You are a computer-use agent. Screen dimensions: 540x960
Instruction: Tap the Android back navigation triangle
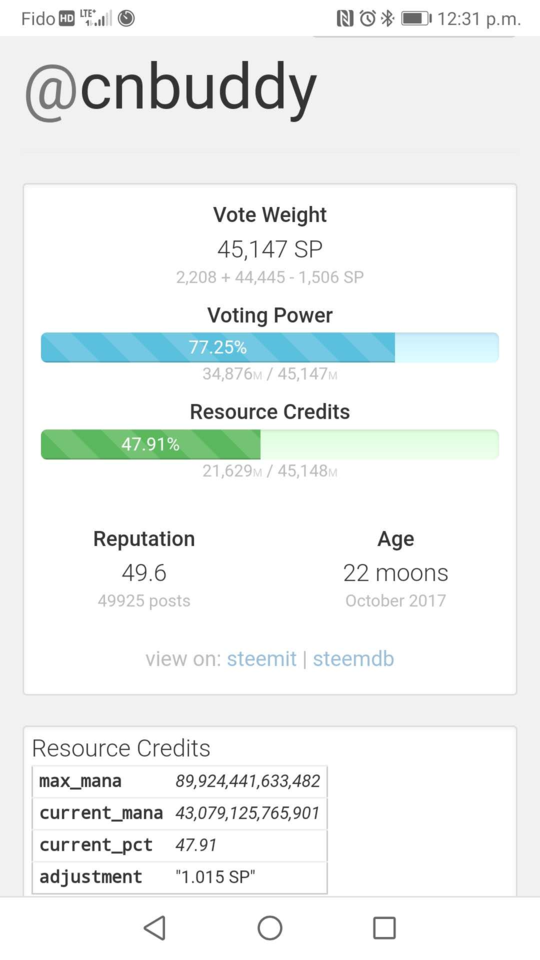coord(155,928)
